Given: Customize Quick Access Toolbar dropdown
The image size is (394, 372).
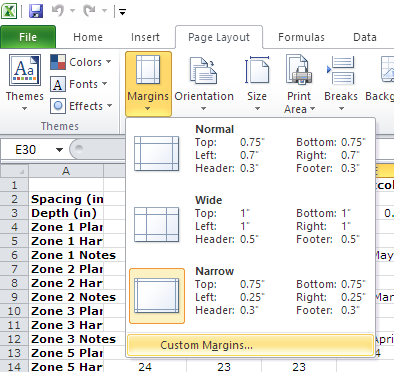Looking at the screenshot, I should click(x=122, y=12).
